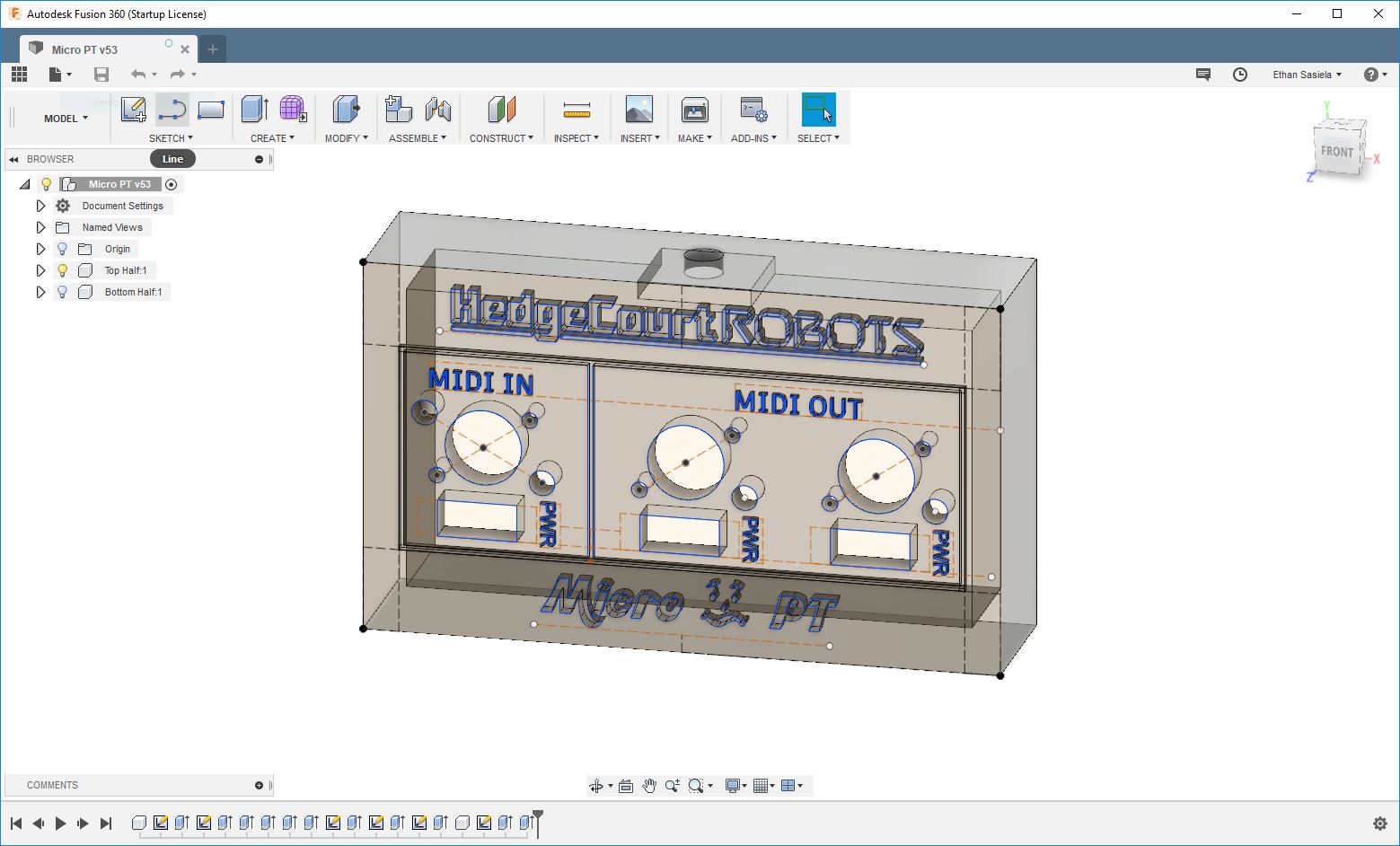This screenshot has height=846, width=1400.
Task: Expand the Origin node
Action: pyautogui.click(x=40, y=249)
